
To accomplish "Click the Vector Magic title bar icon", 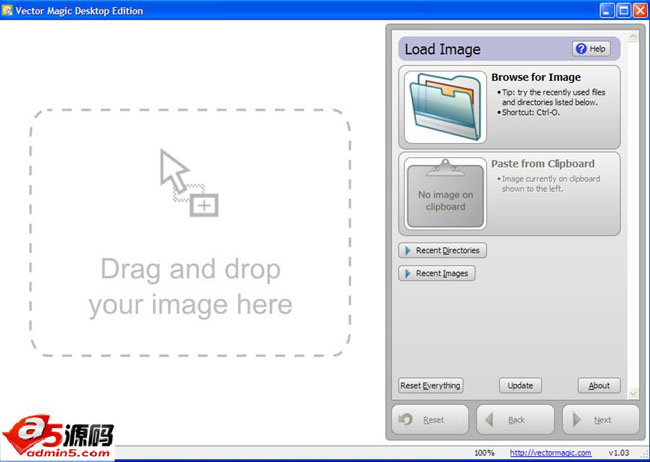I will (x=7, y=10).
